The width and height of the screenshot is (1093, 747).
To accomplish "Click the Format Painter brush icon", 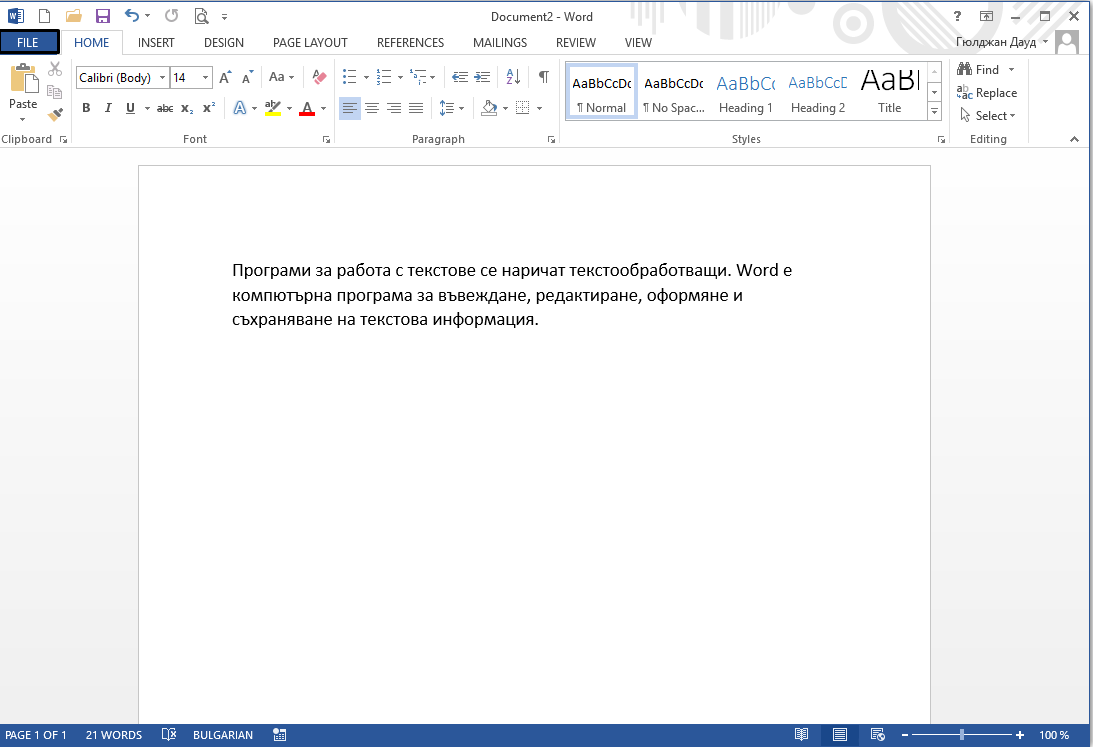I will pyautogui.click(x=55, y=114).
